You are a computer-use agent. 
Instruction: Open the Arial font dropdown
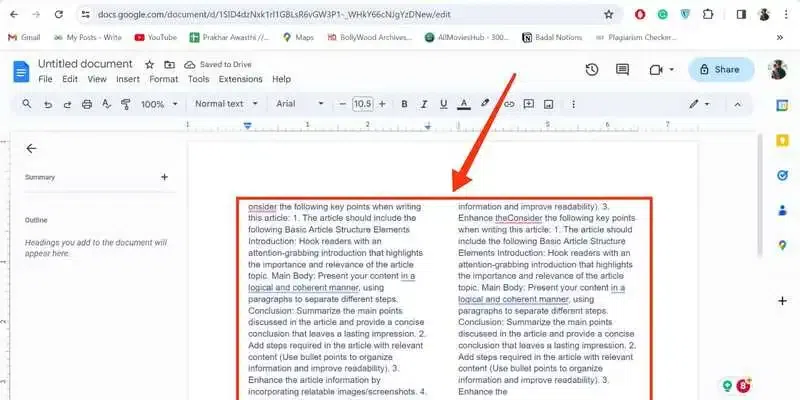tap(300, 104)
